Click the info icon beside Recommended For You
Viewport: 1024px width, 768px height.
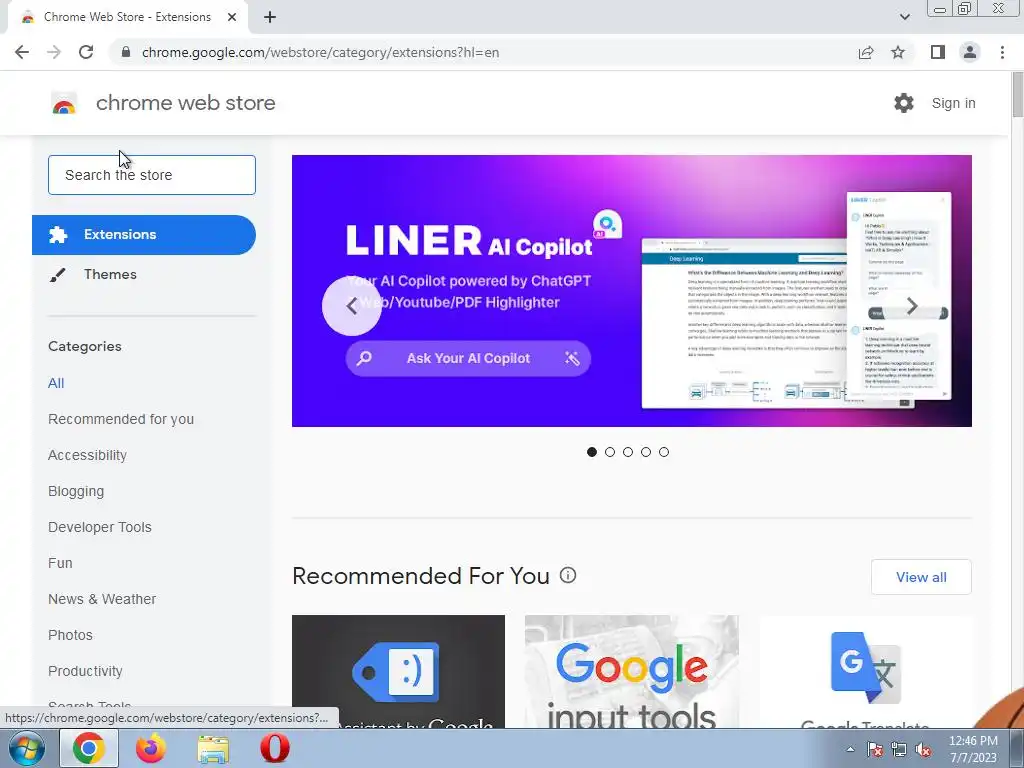(568, 575)
